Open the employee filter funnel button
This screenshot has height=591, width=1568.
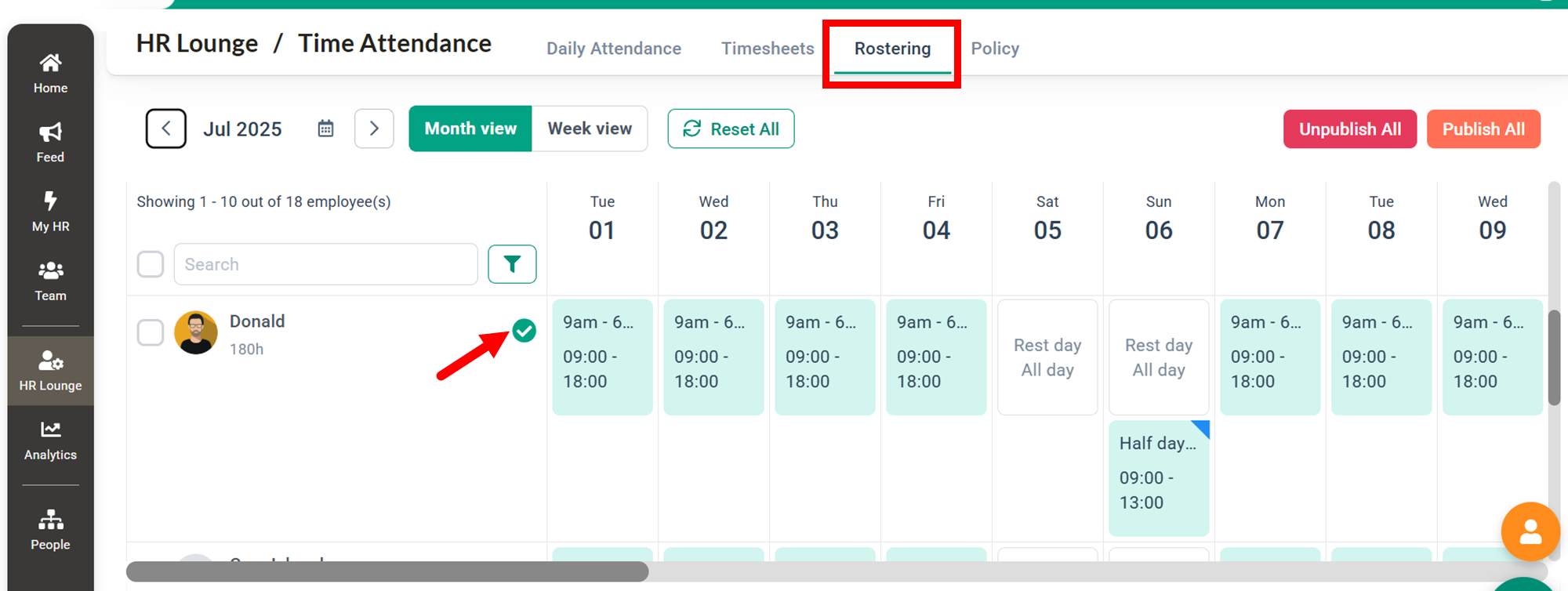512,264
